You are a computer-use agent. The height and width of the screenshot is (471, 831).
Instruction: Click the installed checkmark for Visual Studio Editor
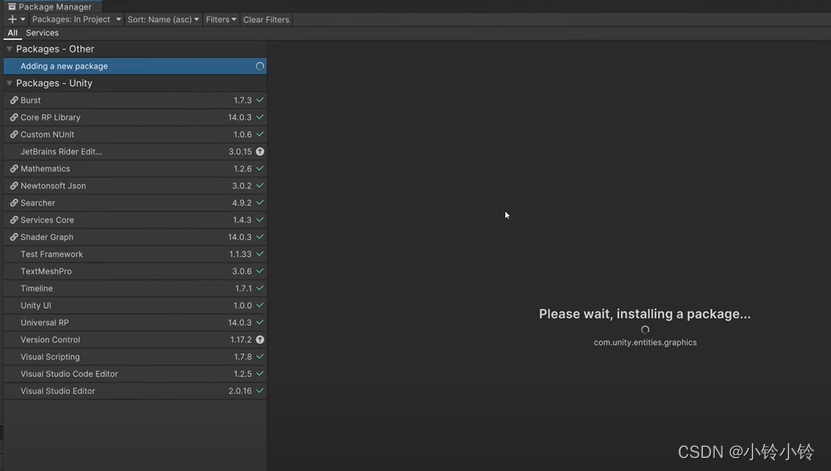pos(260,390)
